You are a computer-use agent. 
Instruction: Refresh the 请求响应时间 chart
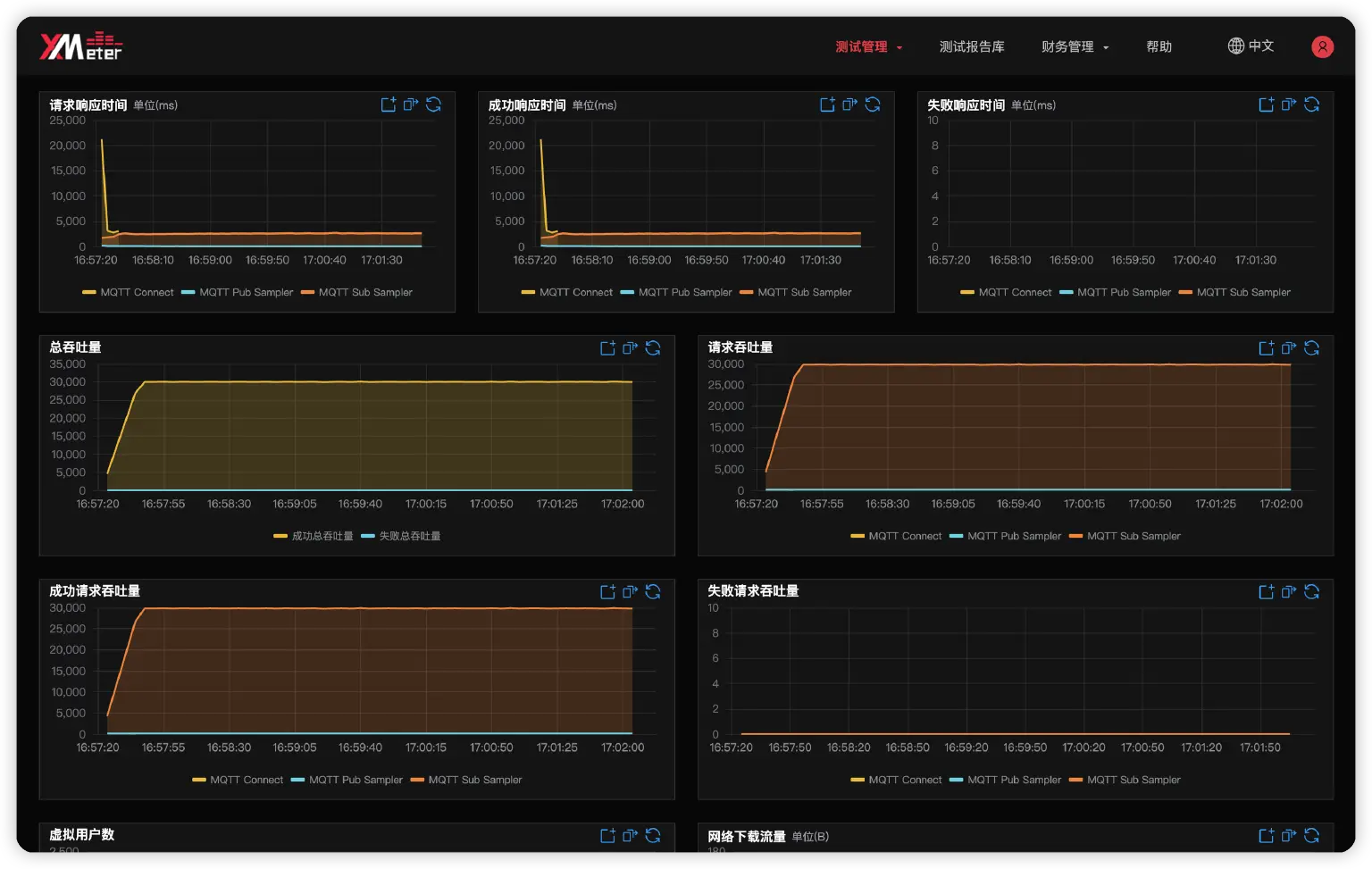click(x=433, y=104)
